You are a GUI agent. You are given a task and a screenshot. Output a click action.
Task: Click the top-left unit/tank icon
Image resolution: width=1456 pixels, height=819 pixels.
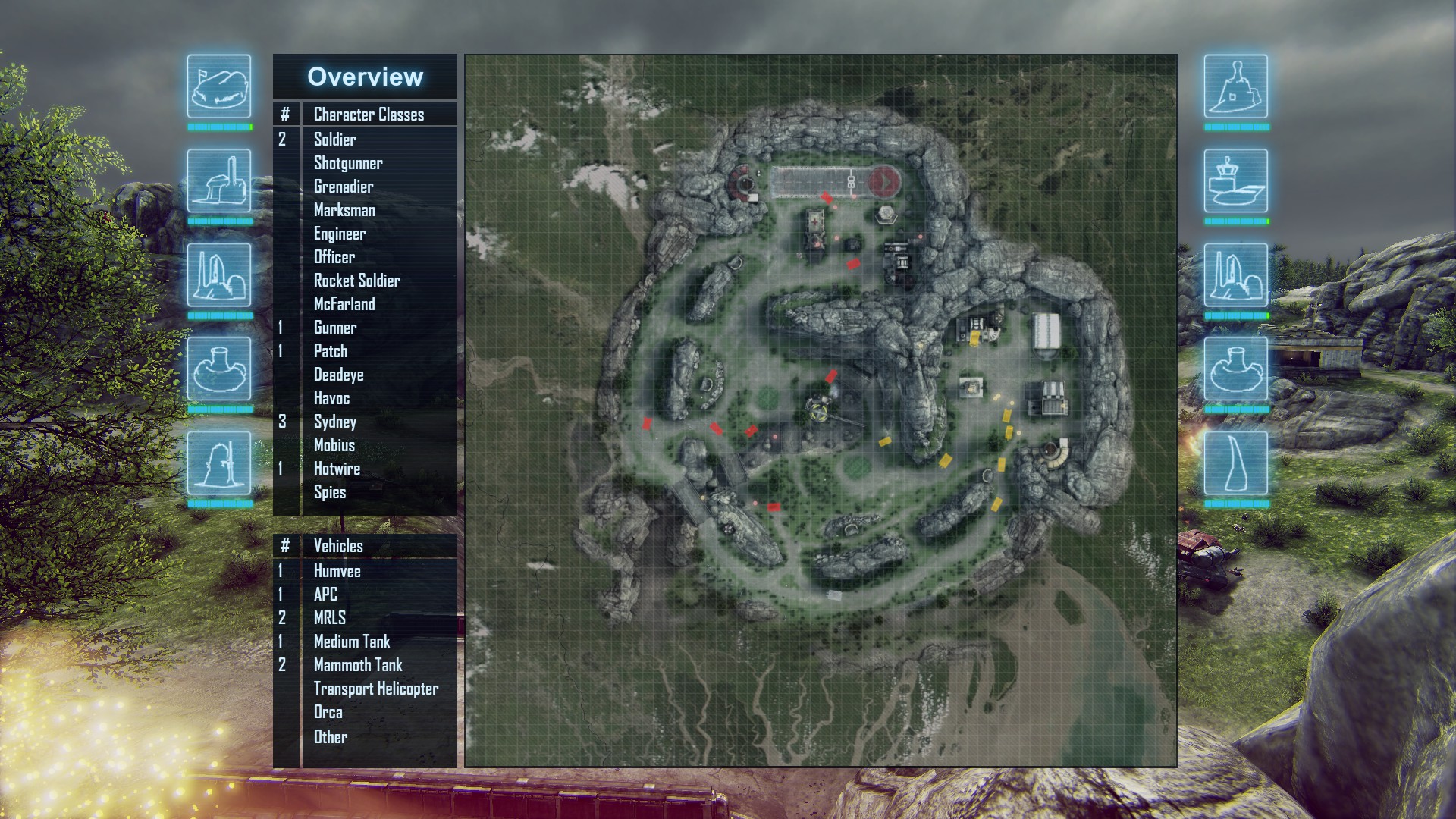[219, 88]
